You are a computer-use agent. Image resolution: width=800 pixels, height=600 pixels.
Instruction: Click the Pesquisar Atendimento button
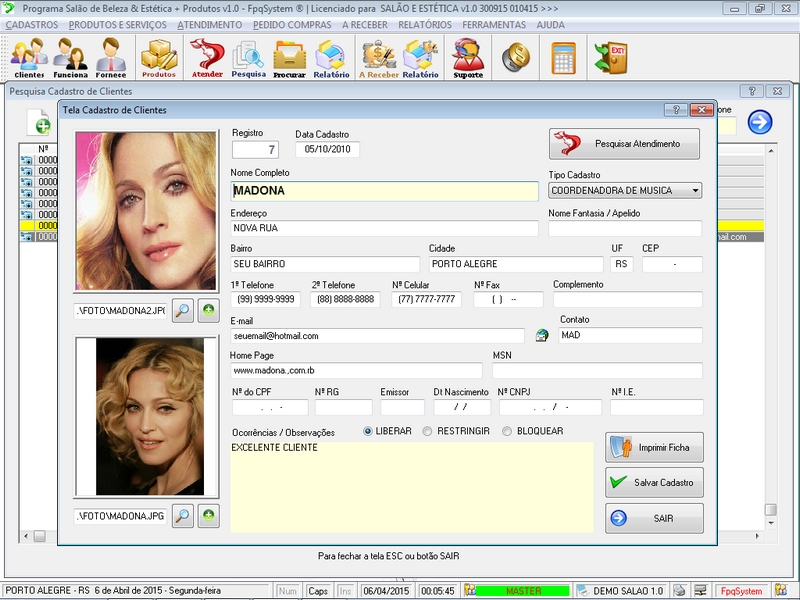tap(624, 144)
